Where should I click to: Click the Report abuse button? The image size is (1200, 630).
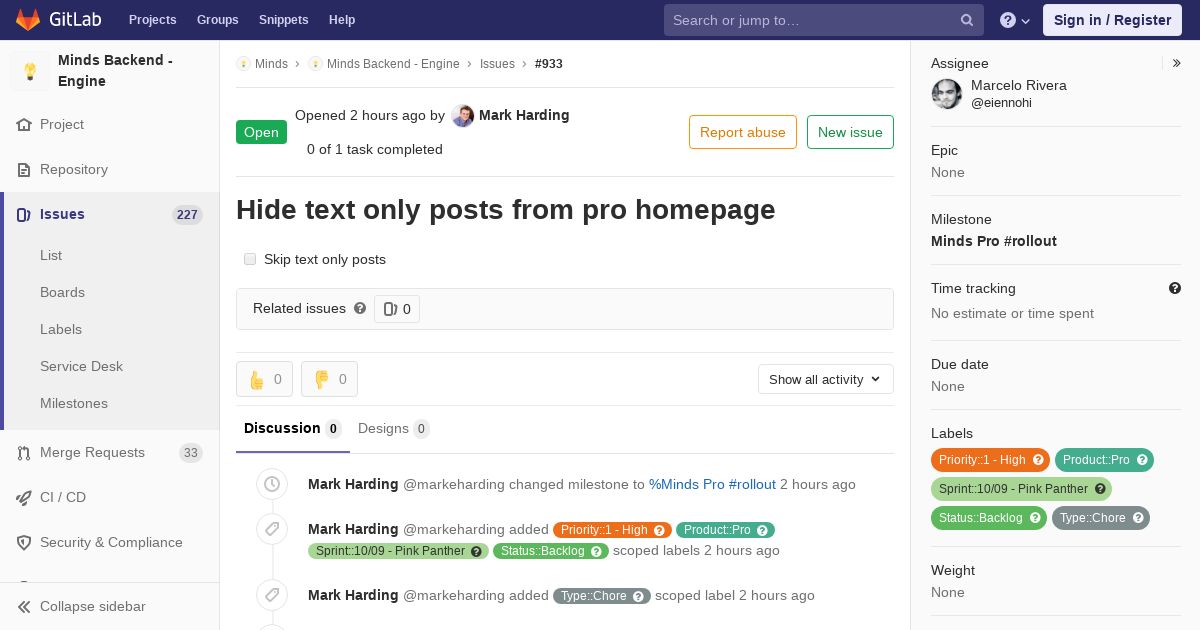(743, 132)
